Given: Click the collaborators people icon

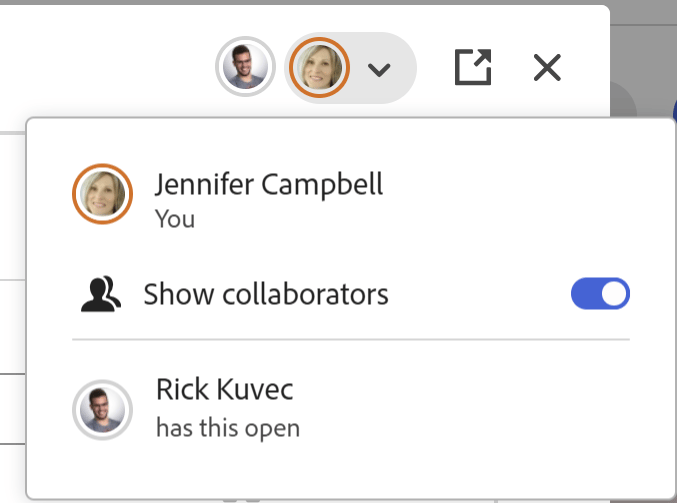Looking at the screenshot, I should click(101, 294).
